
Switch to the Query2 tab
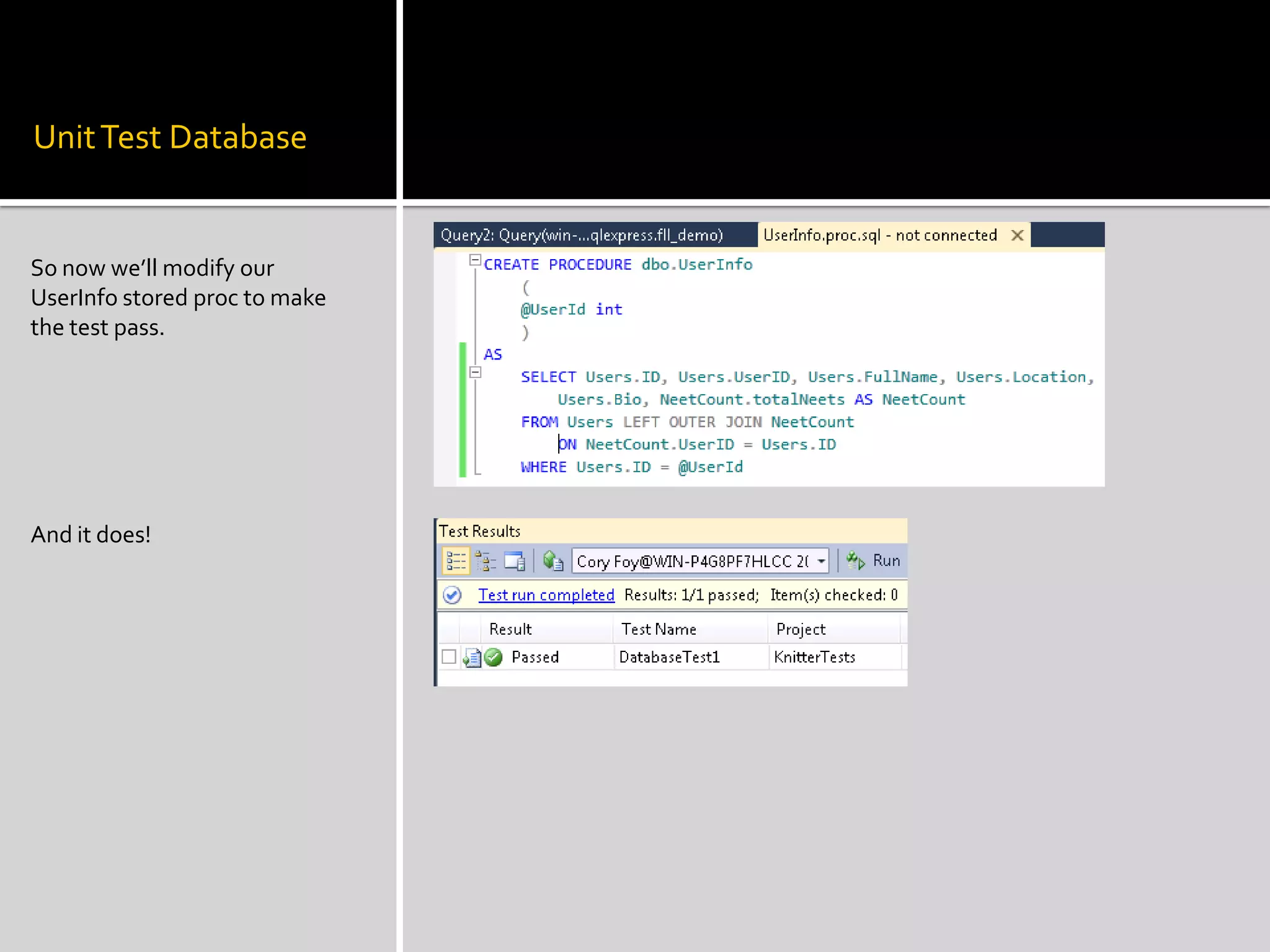point(582,236)
